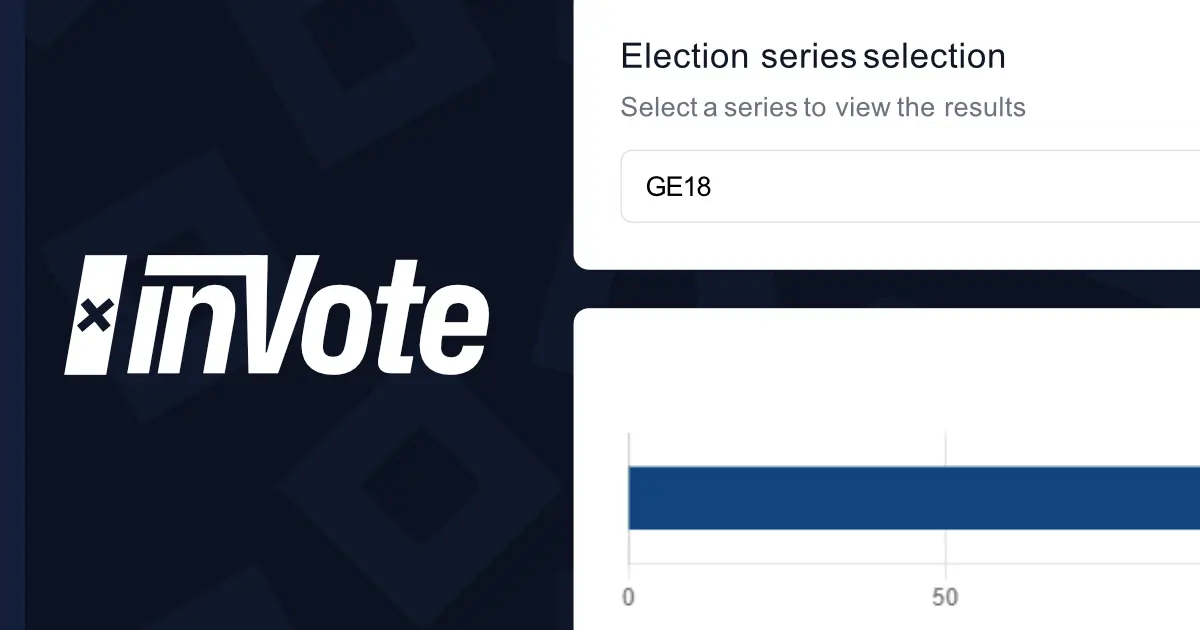The height and width of the screenshot is (630, 1200).
Task: Click the 0 label on the chart axis
Action: (x=628, y=596)
